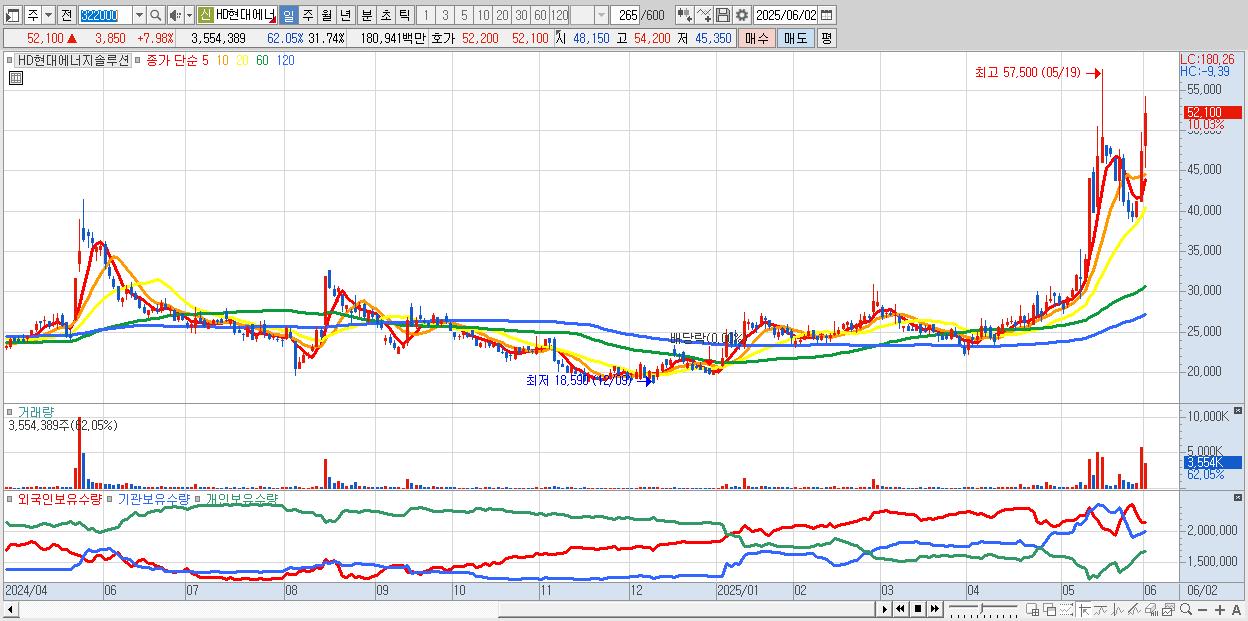
Task: Open stock code history dropdown arrow
Action: 139,15
